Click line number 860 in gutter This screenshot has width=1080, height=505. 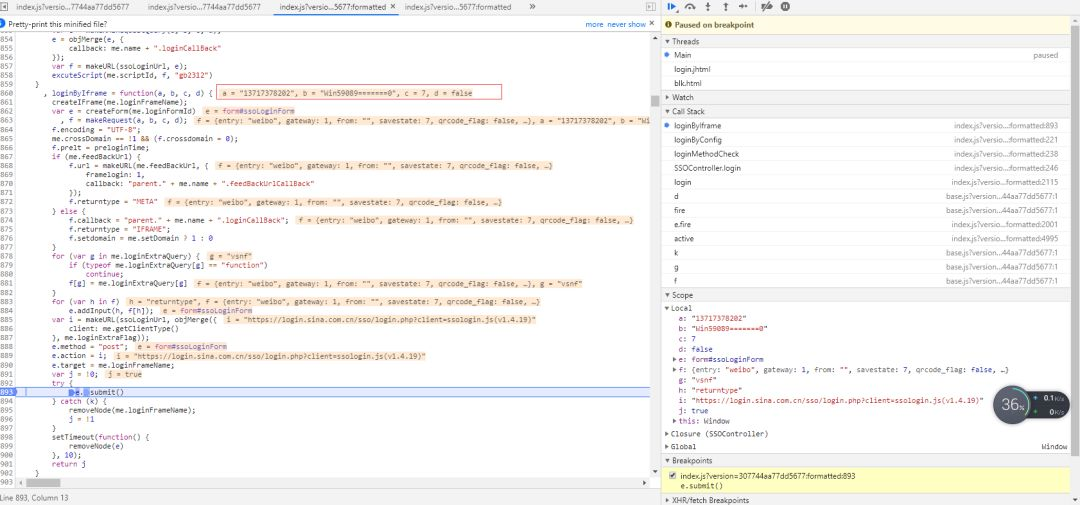click(7, 92)
